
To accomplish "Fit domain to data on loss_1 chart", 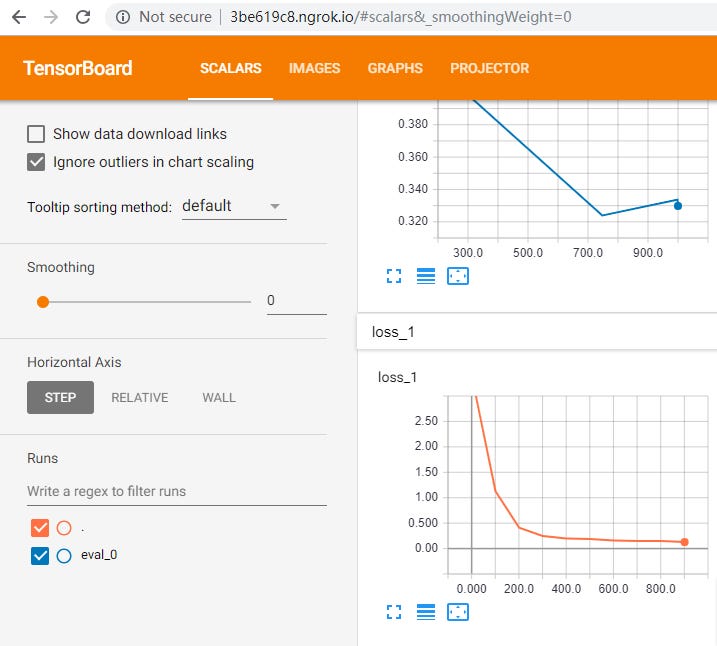I will [x=457, y=611].
